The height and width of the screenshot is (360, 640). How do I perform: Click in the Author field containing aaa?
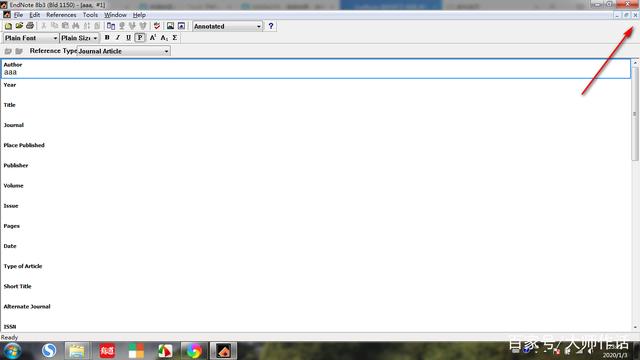click(x=316, y=69)
